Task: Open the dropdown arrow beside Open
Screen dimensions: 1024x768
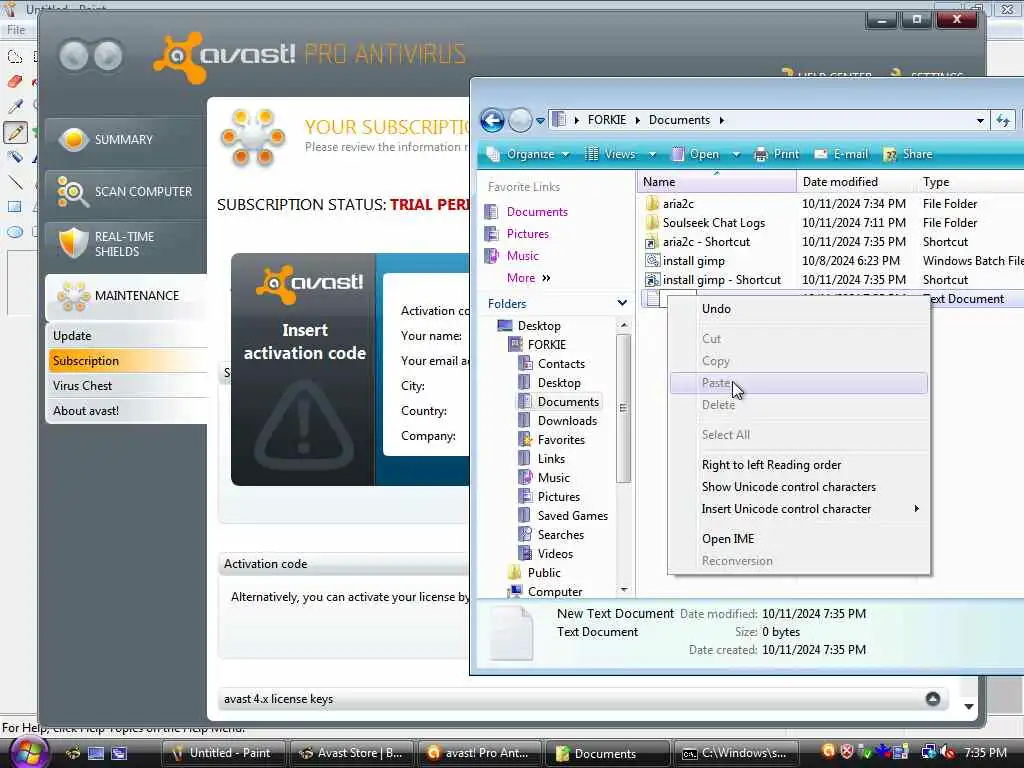Action: click(x=736, y=155)
